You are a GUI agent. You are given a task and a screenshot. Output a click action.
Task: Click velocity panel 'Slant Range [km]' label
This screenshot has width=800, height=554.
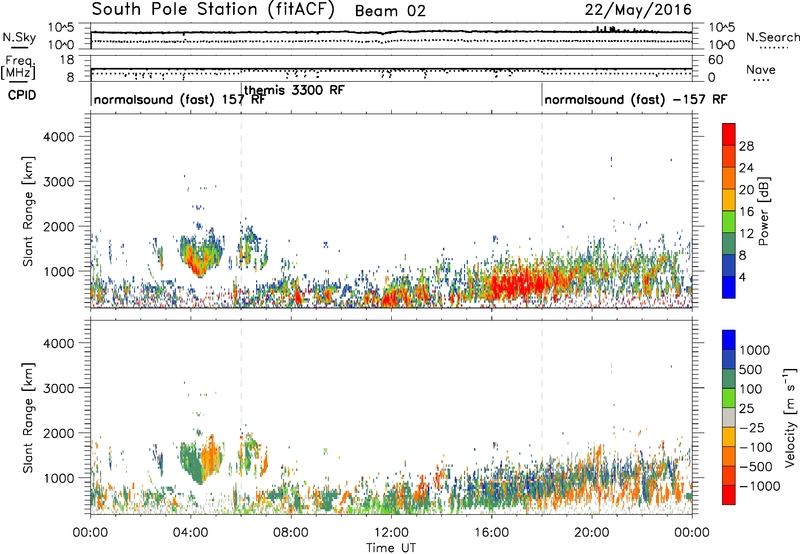pos(28,418)
